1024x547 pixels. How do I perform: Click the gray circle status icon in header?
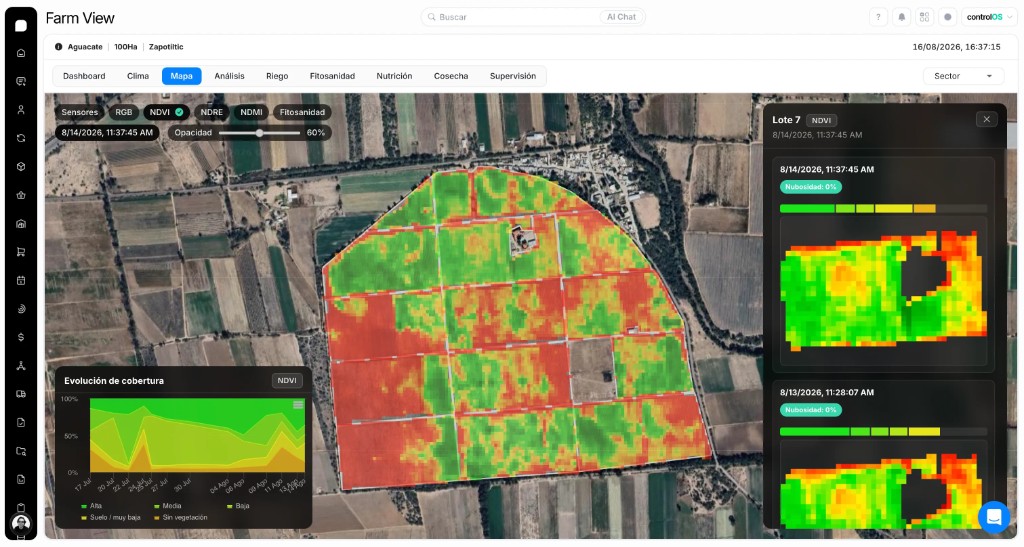tap(948, 18)
